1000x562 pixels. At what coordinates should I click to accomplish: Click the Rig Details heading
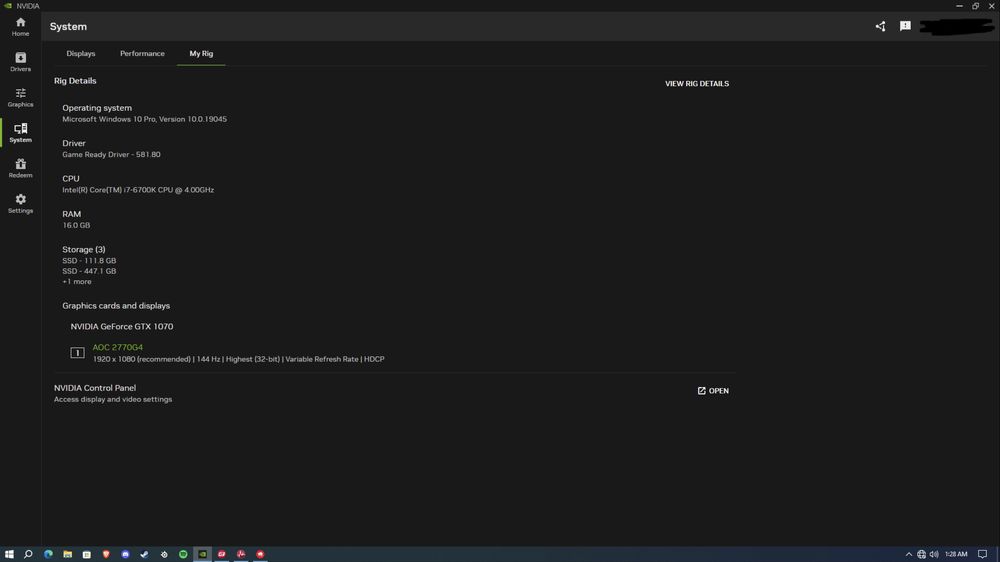click(x=75, y=80)
